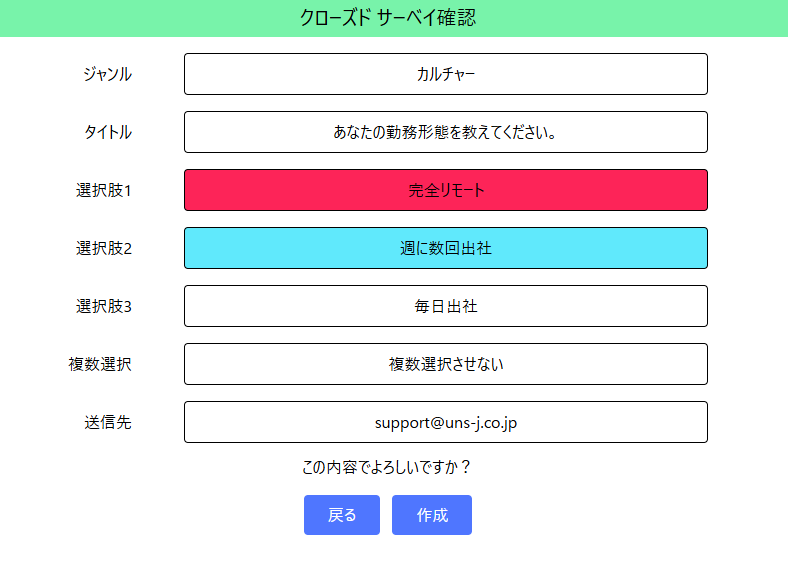788x575 pixels.
Task: Click the ジャンル label
Action: pos(108,74)
